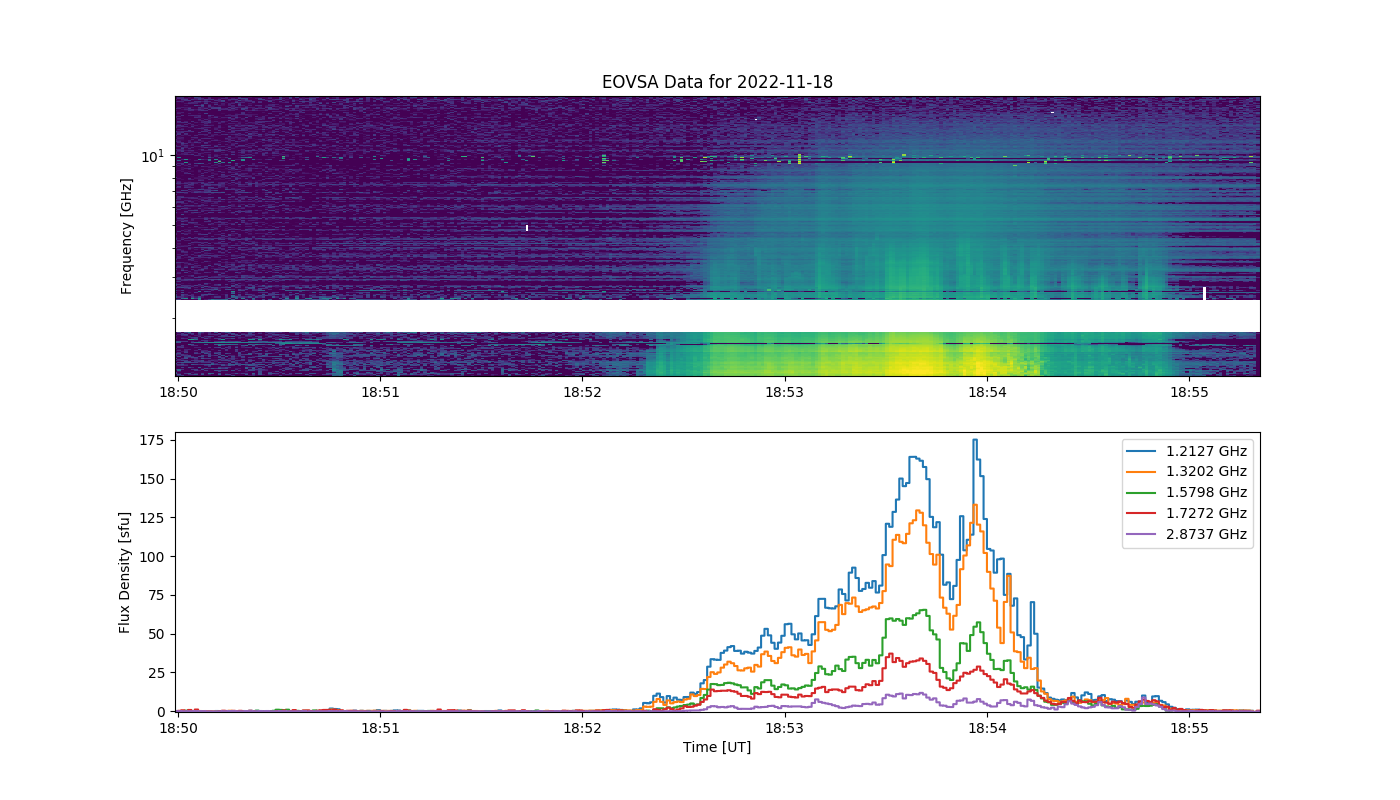This screenshot has width=1400, height=800.
Task: Click the 1.2127 GHz legend entry
Action: (1187, 451)
